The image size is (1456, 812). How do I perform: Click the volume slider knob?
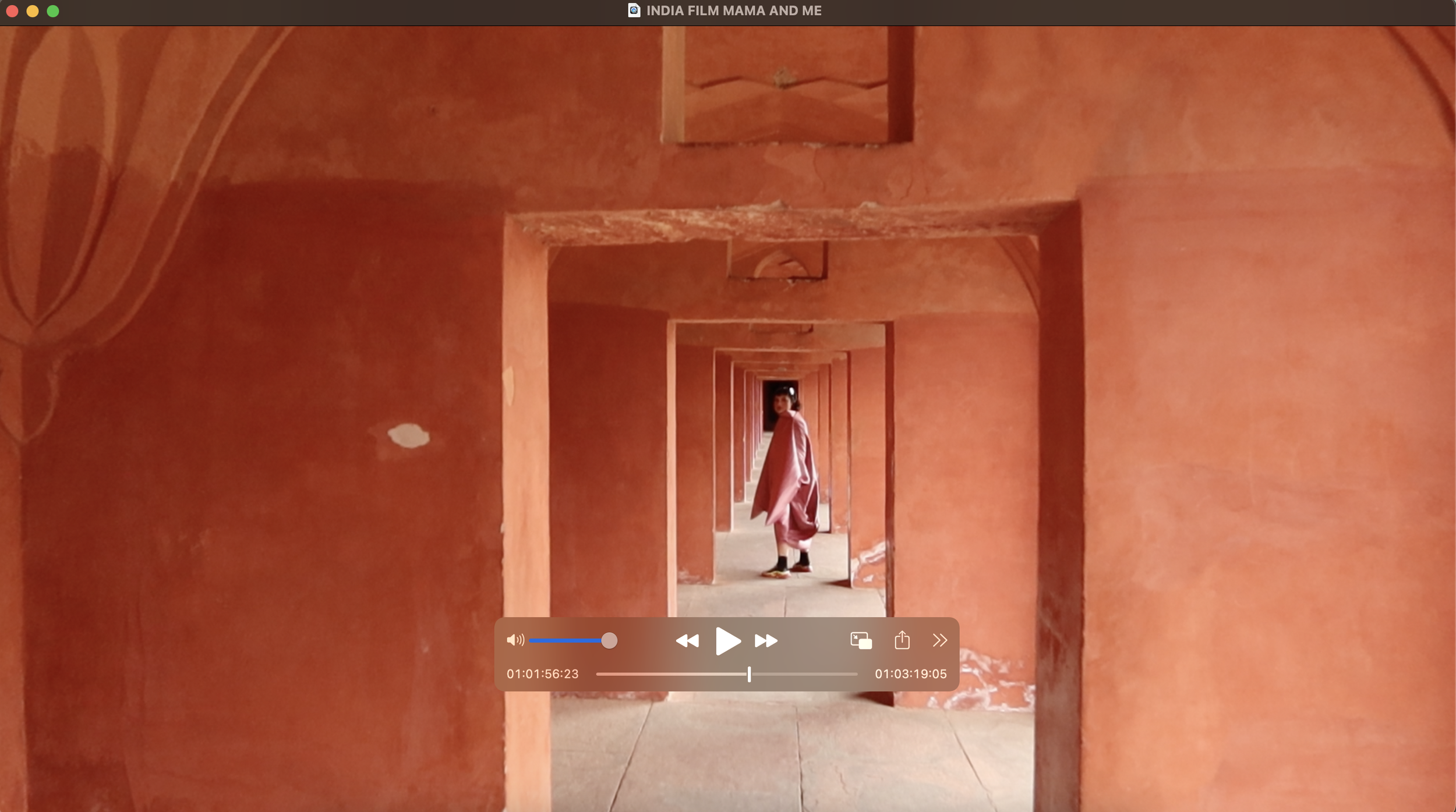pos(609,641)
